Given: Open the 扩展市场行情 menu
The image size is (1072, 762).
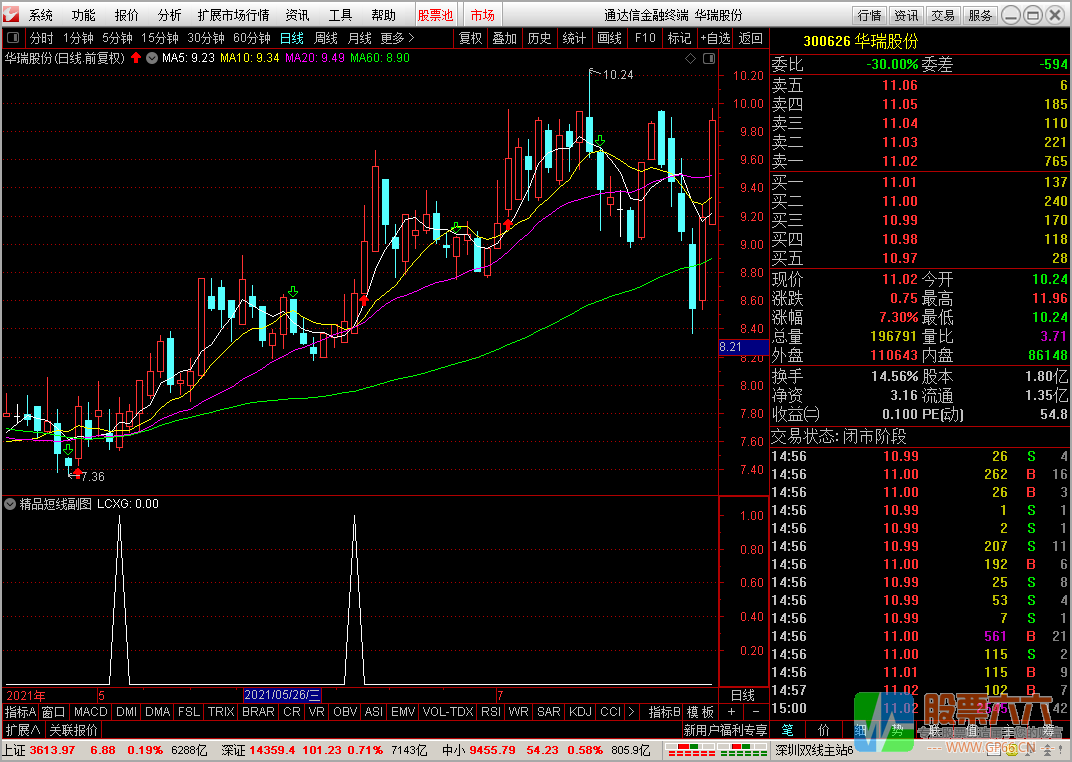Looking at the screenshot, I should pos(233,15).
